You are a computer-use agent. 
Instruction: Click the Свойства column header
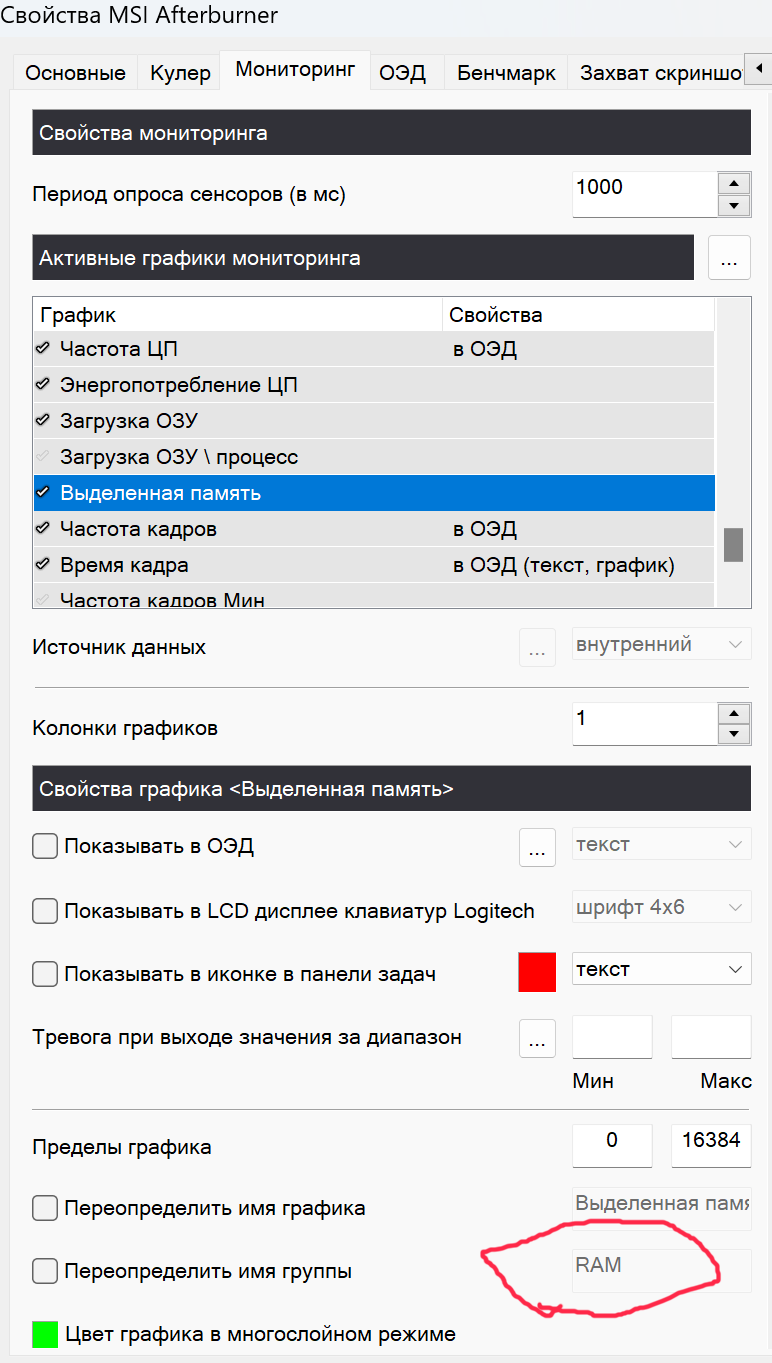(578, 315)
